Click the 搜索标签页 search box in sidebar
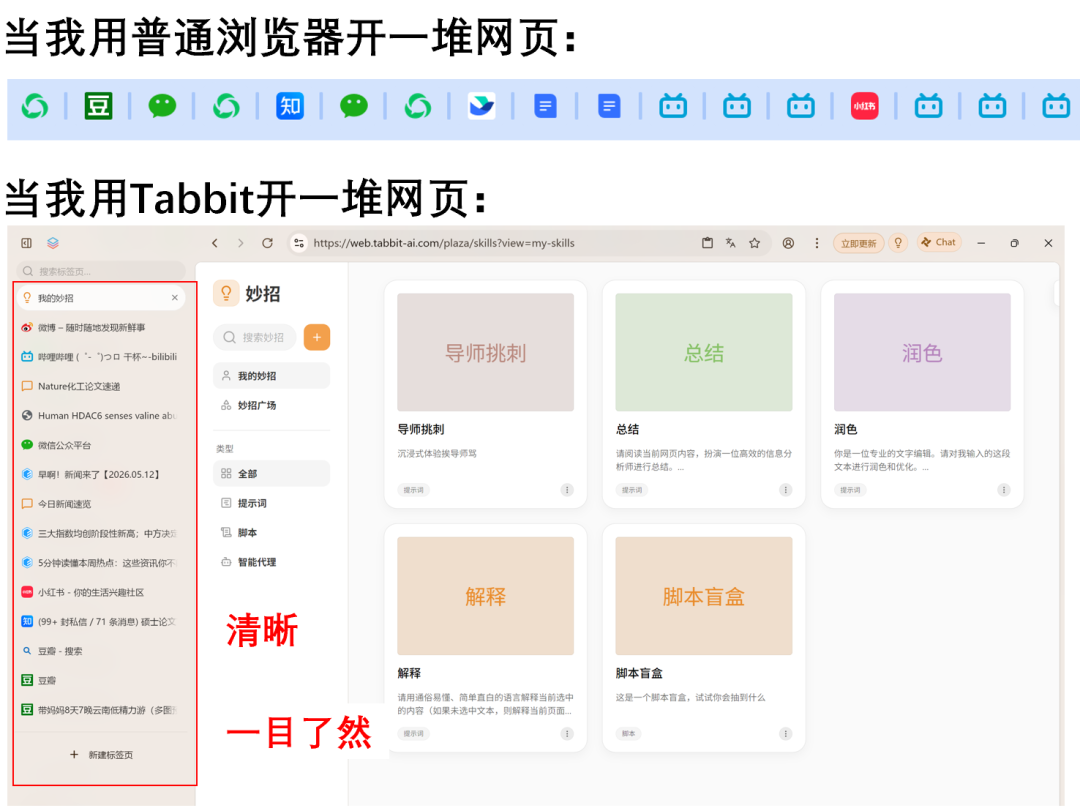The width and height of the screenshot is (1080, 811). (101, 271)
